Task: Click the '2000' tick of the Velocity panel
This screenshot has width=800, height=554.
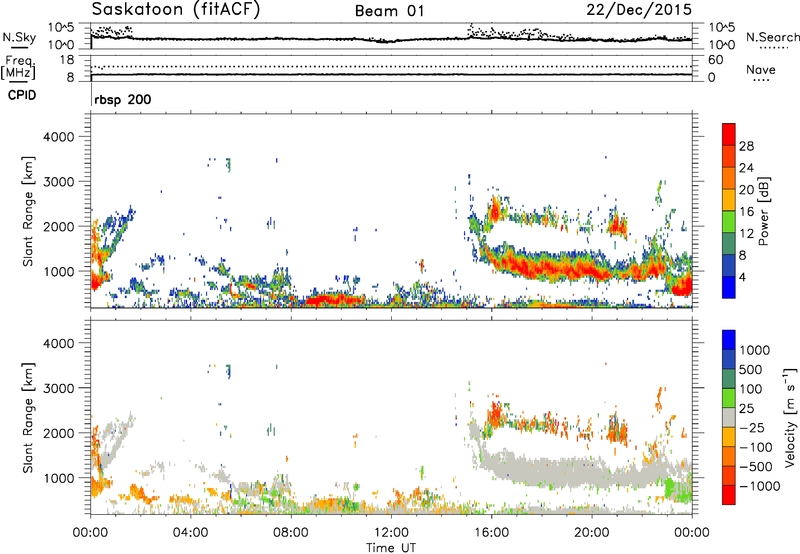Action: click(58, 433)
